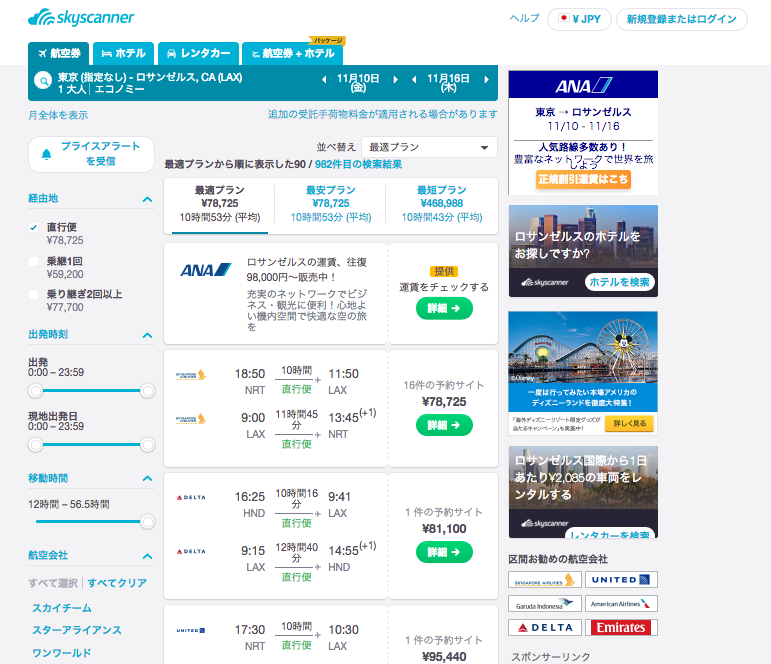This screenshot has height=664, width=771.
Task: Click Singapore Airlines logo on 18:50 outbound flight
Action: click(x=191, y=375)
